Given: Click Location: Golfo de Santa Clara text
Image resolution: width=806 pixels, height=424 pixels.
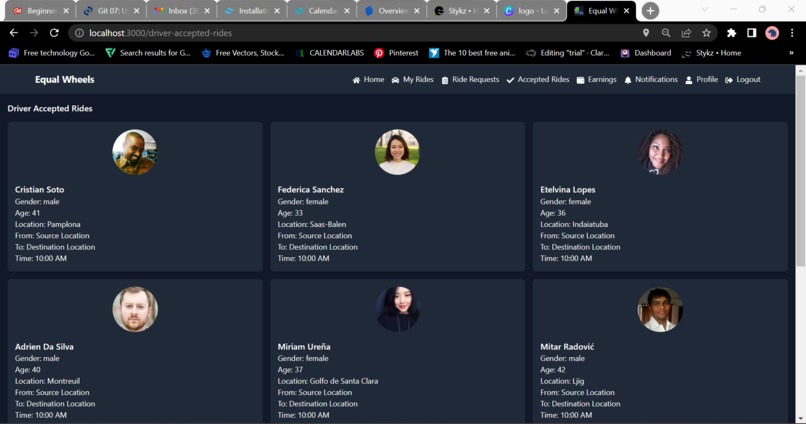Looking at the screenshot, I should [x=328, y=381].
